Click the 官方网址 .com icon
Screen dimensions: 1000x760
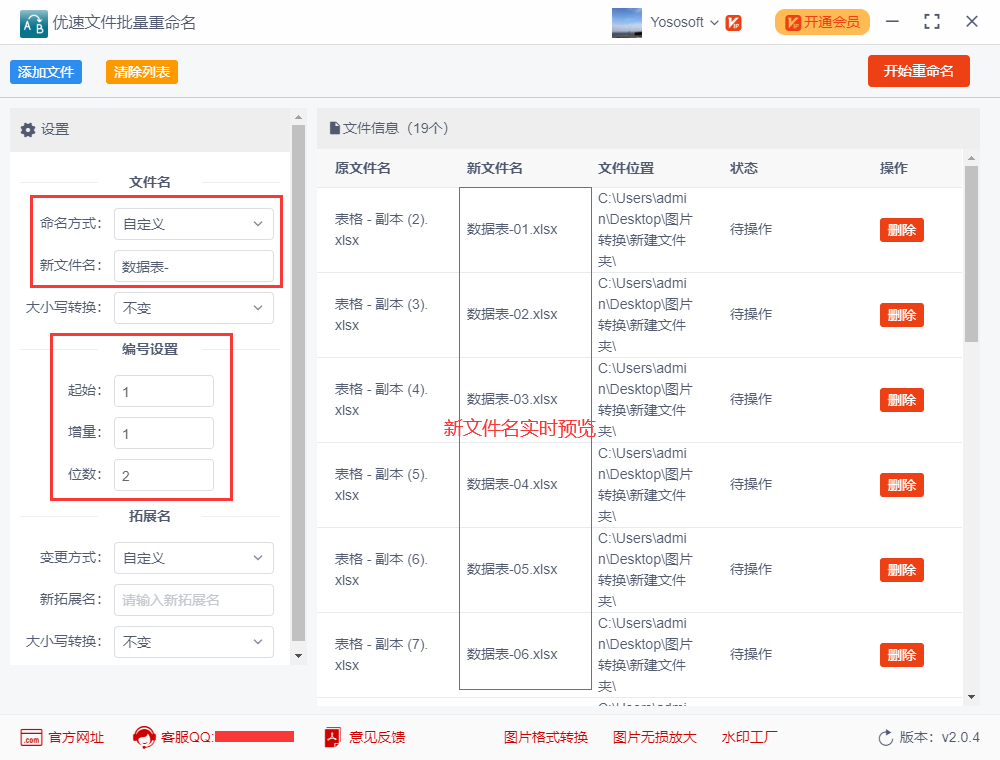click(31, 738)
